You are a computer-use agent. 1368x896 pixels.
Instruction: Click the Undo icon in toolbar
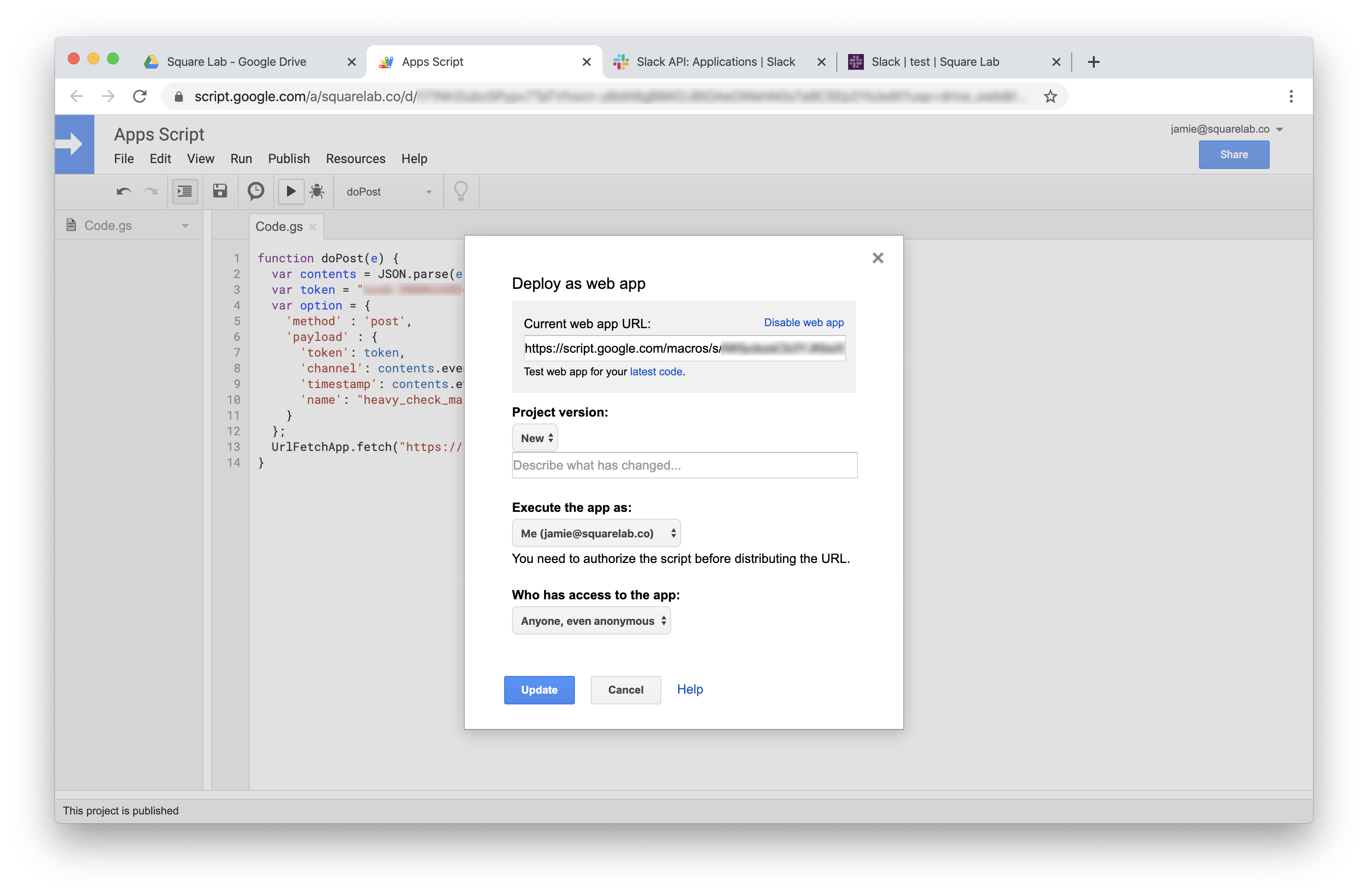pyautogui.click(x=121, y=192)
